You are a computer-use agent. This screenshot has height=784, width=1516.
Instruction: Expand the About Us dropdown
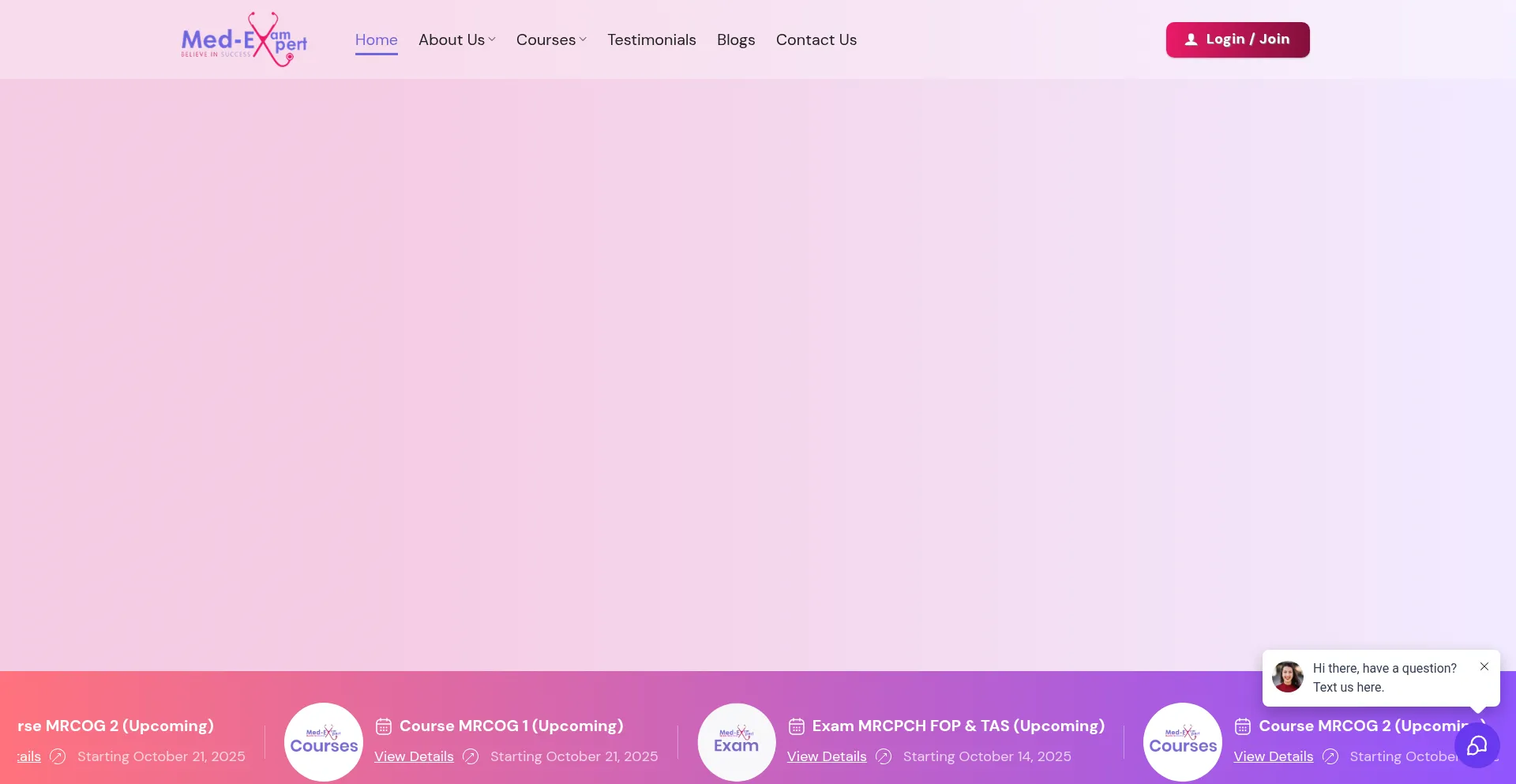pos(456,39)
